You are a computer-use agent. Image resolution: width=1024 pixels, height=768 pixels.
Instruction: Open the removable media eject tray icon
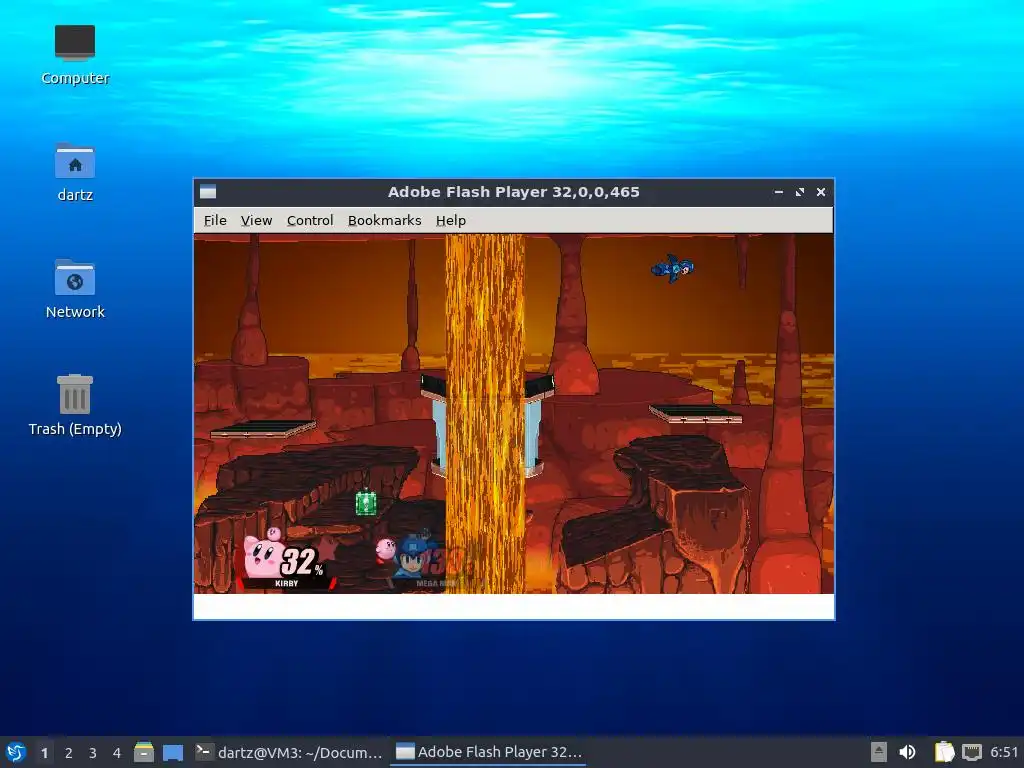pos(879,752)
